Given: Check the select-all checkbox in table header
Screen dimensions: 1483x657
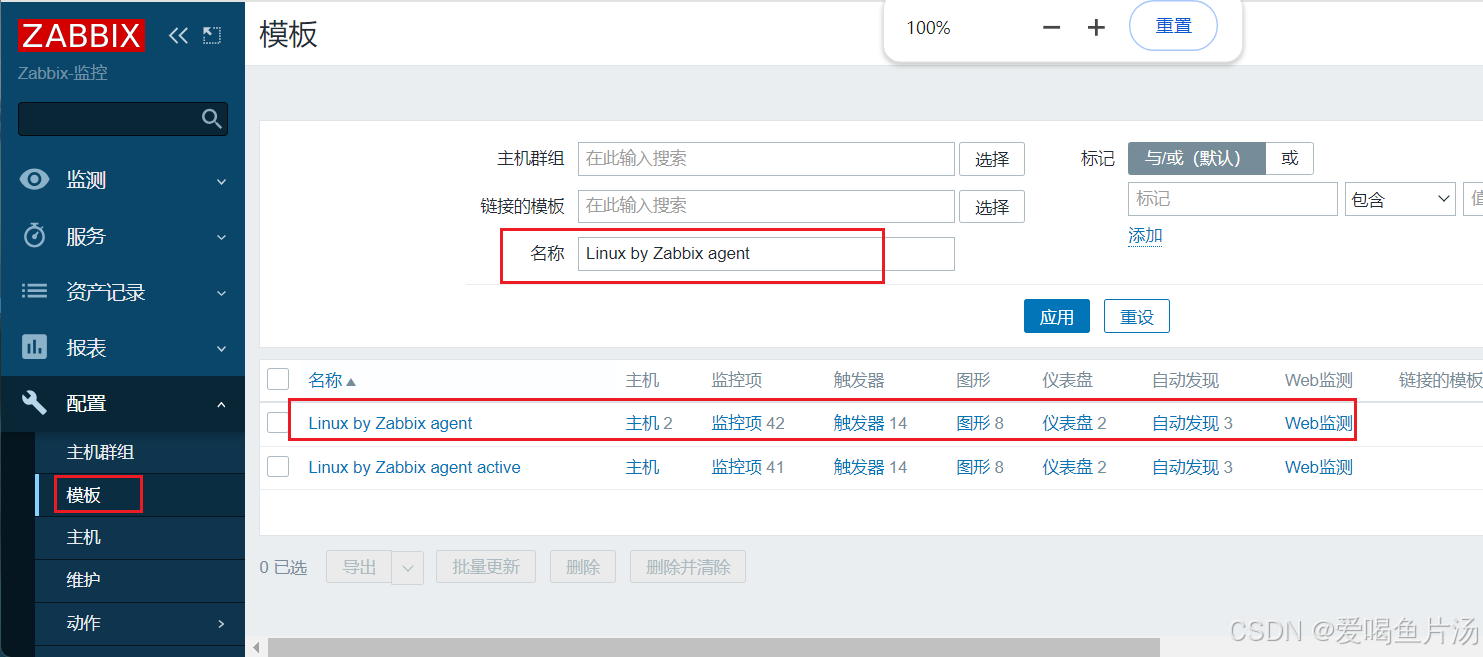Looking at the screenshot, I should [278, 379].
